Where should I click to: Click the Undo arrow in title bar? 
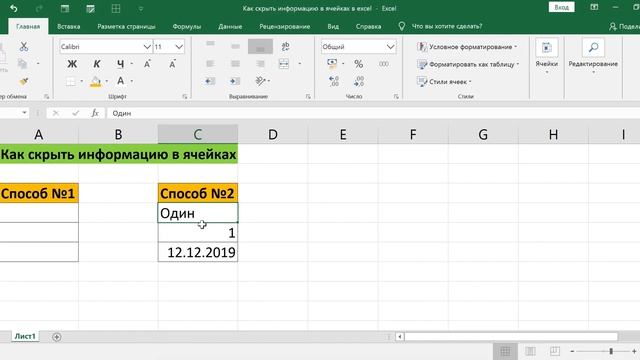(x=13, y=8)
